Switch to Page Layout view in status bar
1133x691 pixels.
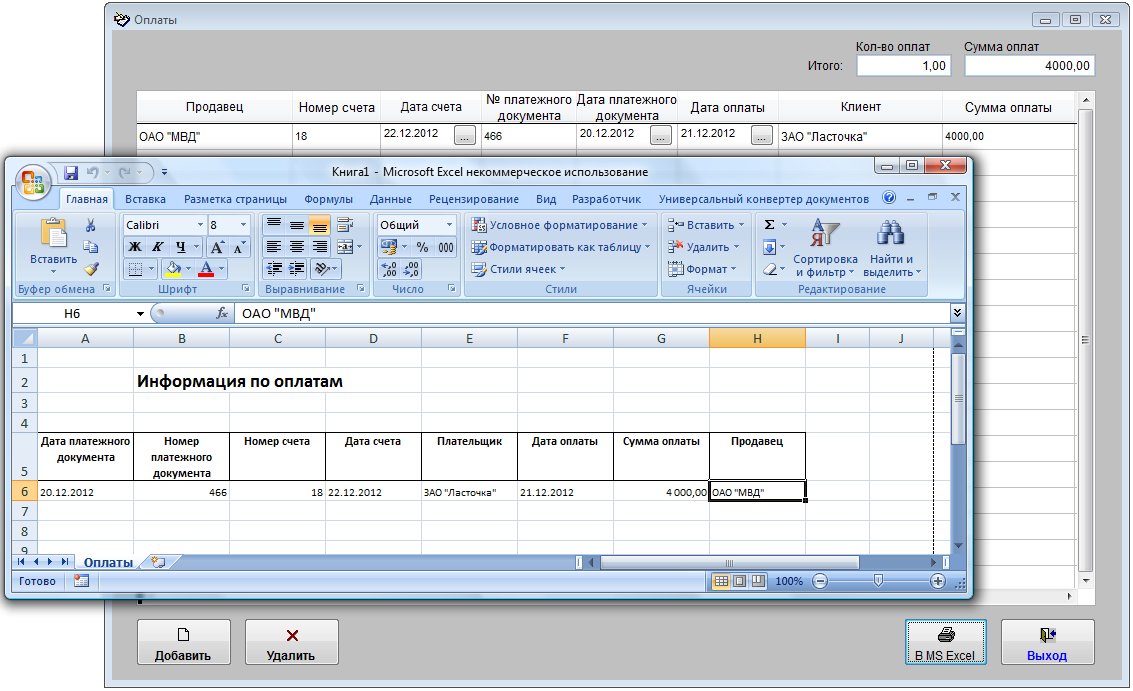(740, 581)
